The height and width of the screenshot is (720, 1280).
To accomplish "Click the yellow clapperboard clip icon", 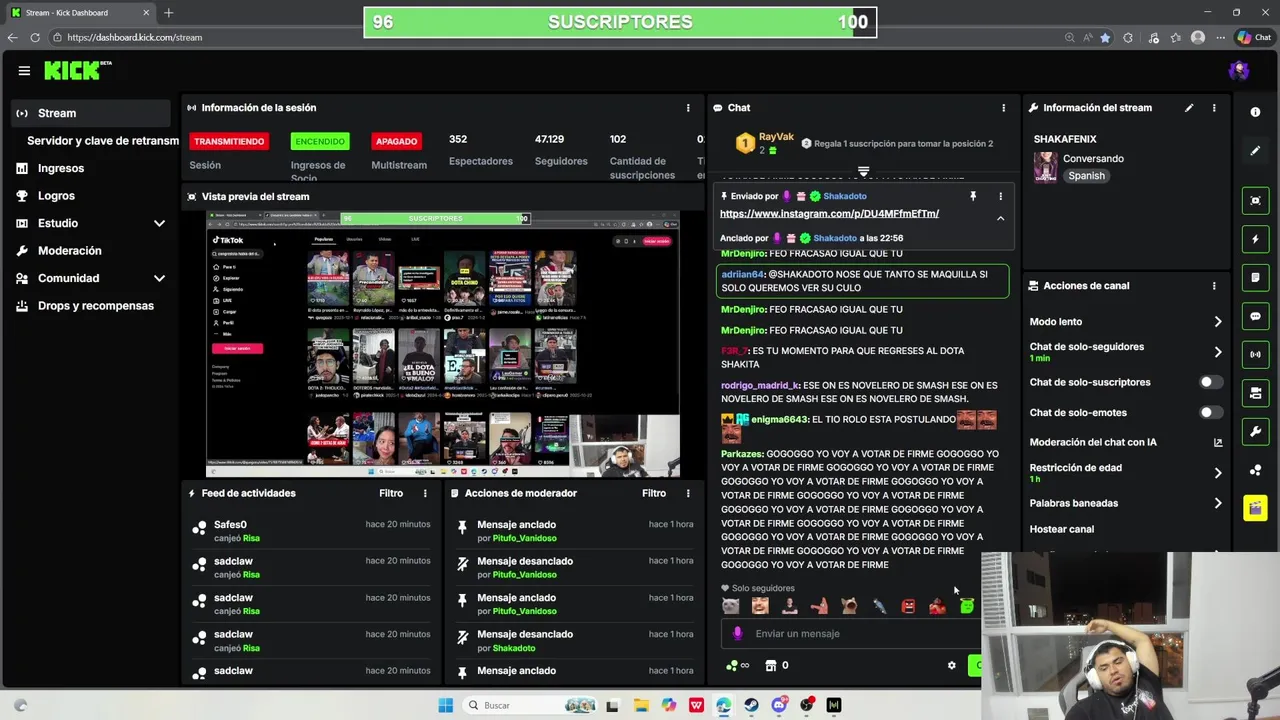I will pyautogui.click(x=1255, y=508).
